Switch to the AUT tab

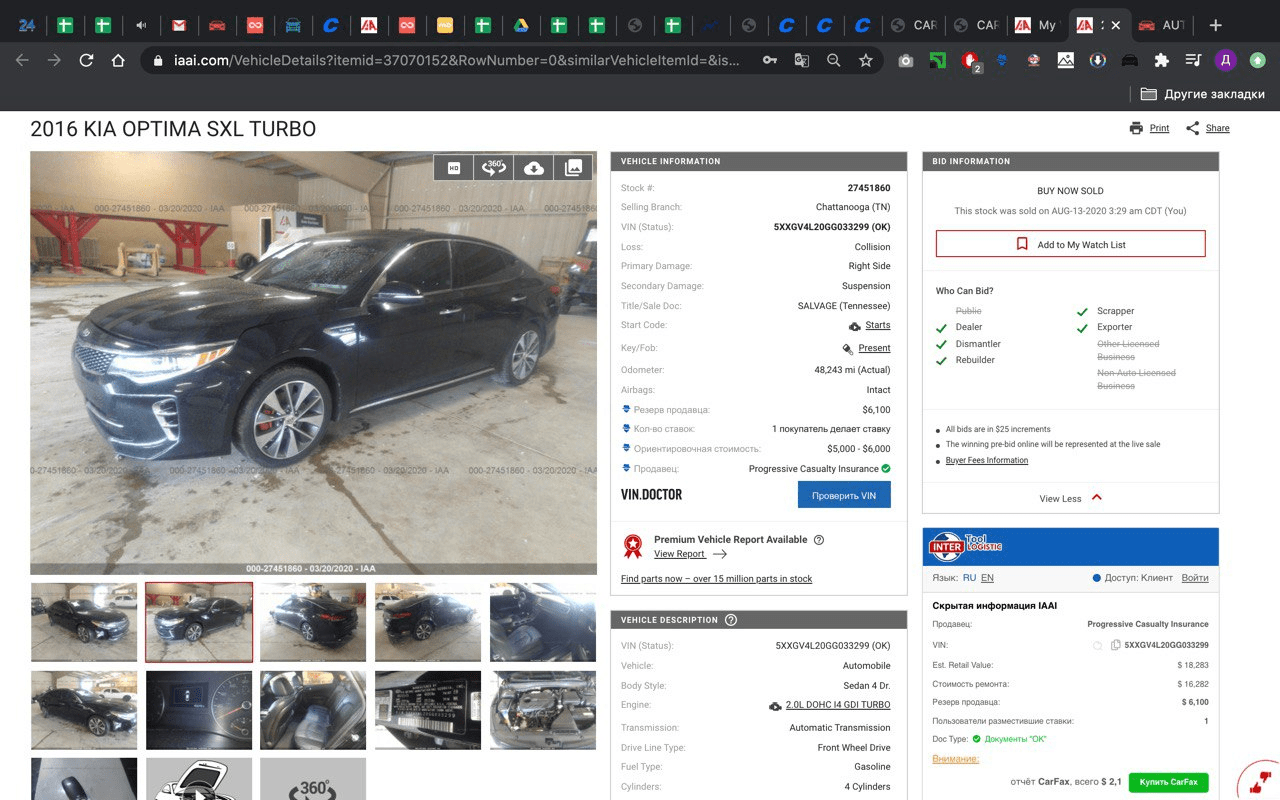[x=1161, y=25]
